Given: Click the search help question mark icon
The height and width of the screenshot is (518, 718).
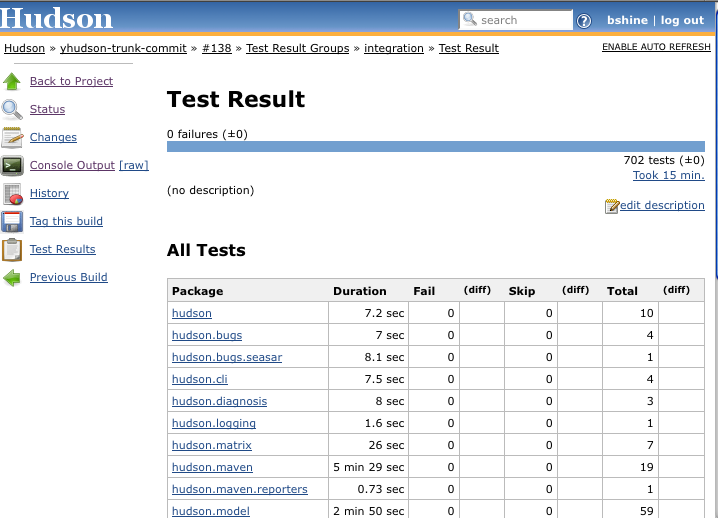Looking at the screenshot, I should 584,21.
